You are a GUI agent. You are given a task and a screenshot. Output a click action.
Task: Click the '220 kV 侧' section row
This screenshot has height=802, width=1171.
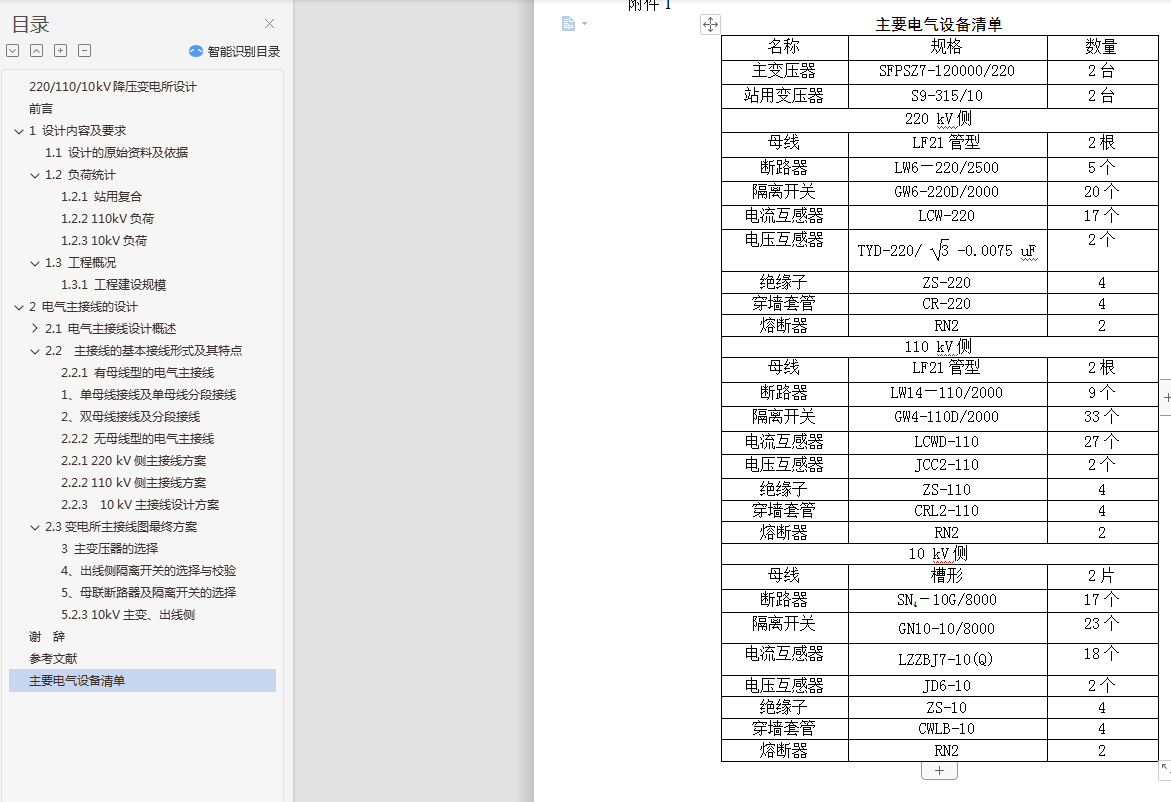(939, 119)
